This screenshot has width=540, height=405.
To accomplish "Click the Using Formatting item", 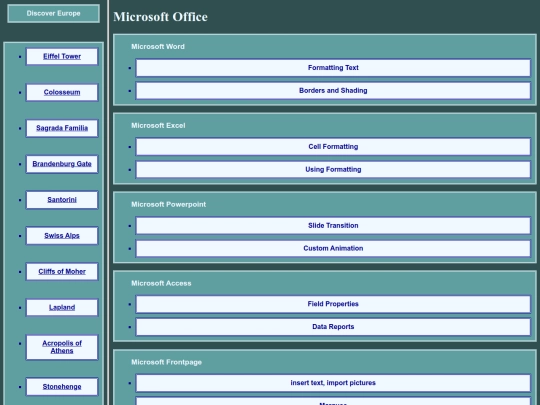I will pyautogui.click(x=333, y=169).
